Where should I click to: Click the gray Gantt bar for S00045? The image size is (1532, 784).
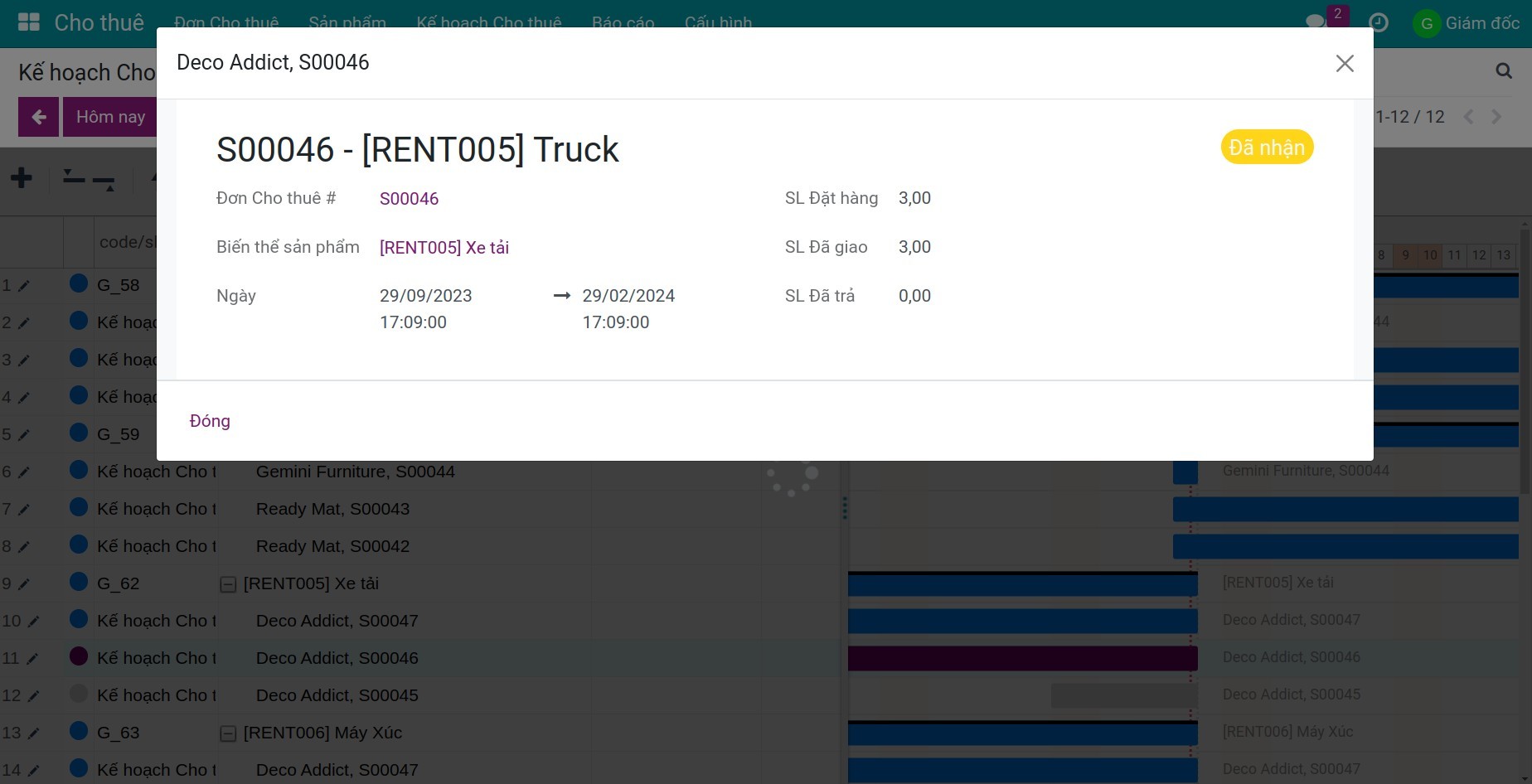tap(1124, 695)
